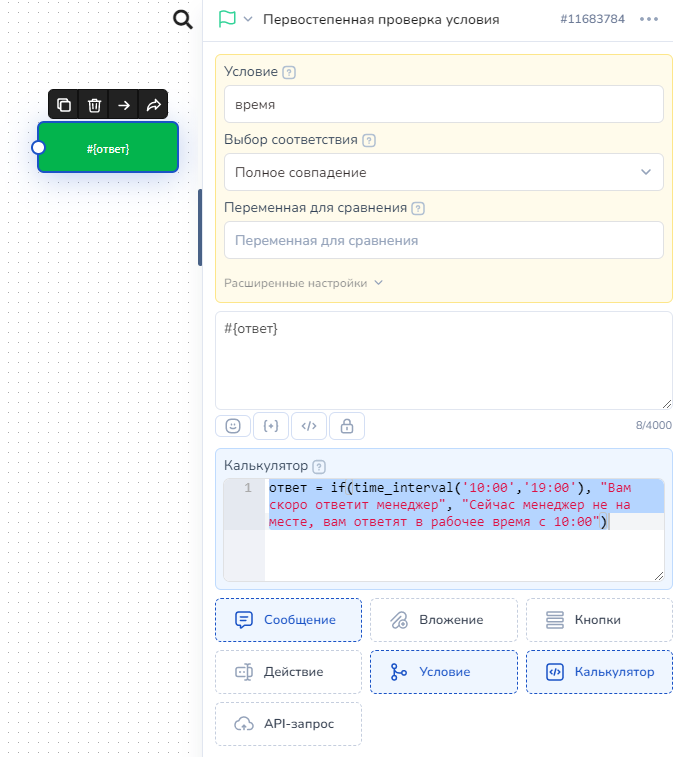Add an API-запрос block
This screenshot has height=757, width=685.
288,724
